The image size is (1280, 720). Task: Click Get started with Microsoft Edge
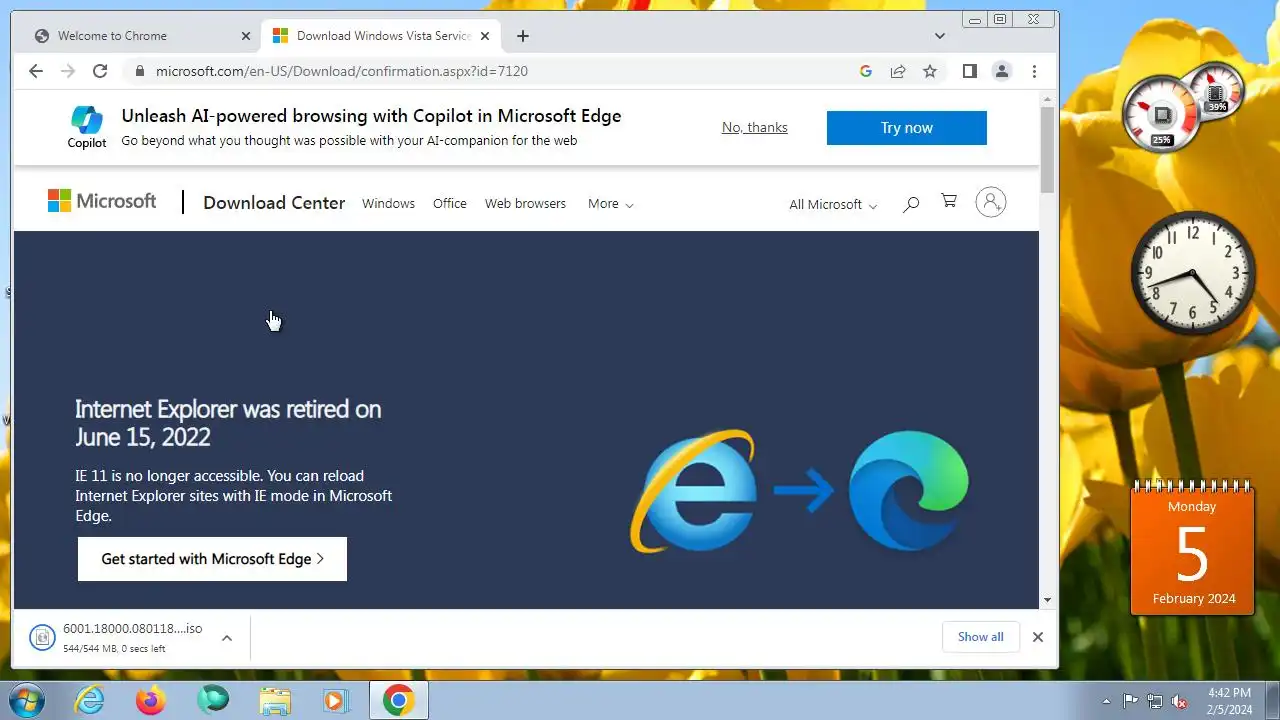click(x=212, y=559)
